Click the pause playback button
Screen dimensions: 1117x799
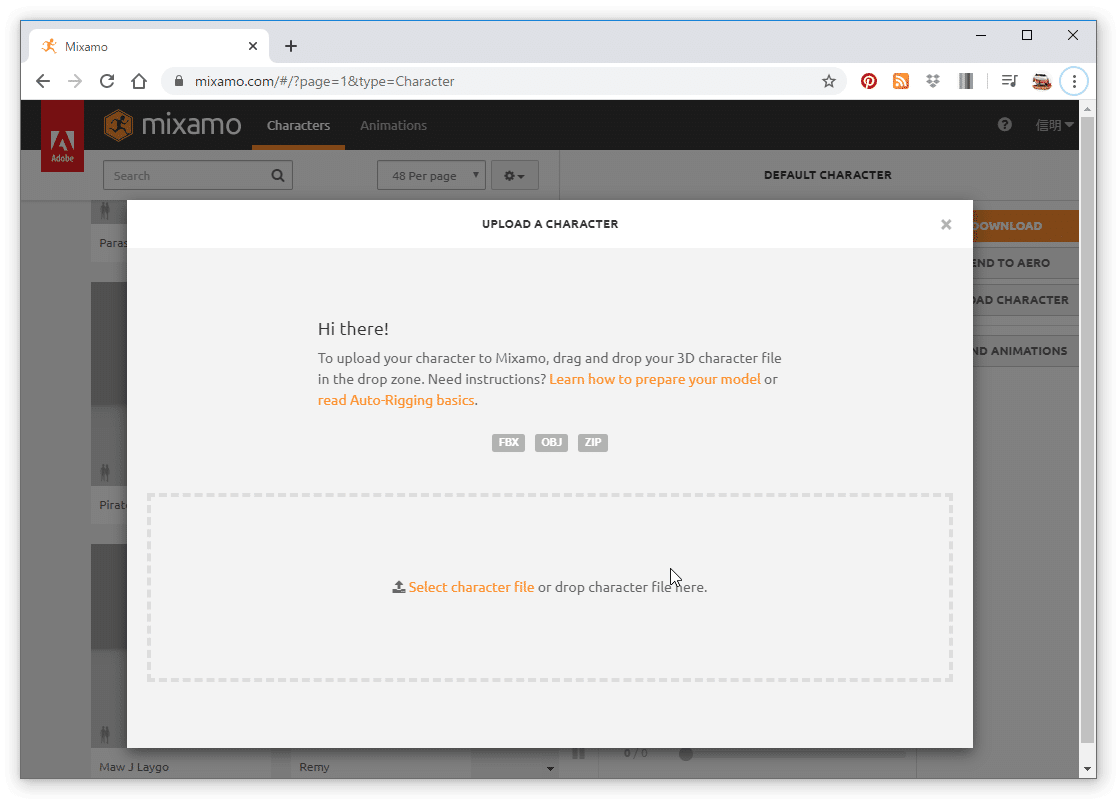578,753
